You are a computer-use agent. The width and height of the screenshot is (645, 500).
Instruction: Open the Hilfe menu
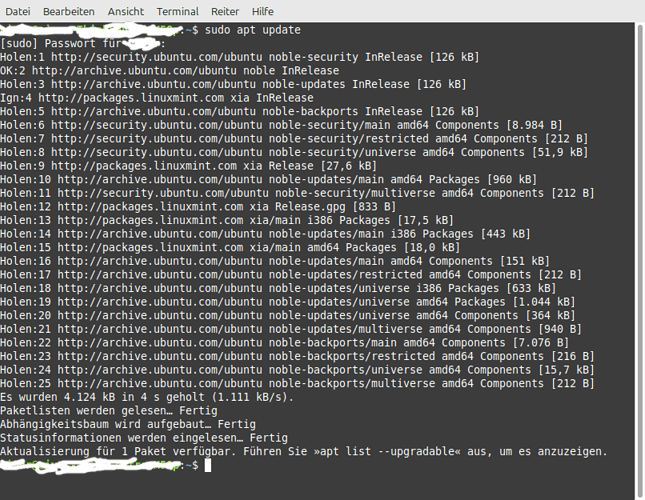point(262,12)
